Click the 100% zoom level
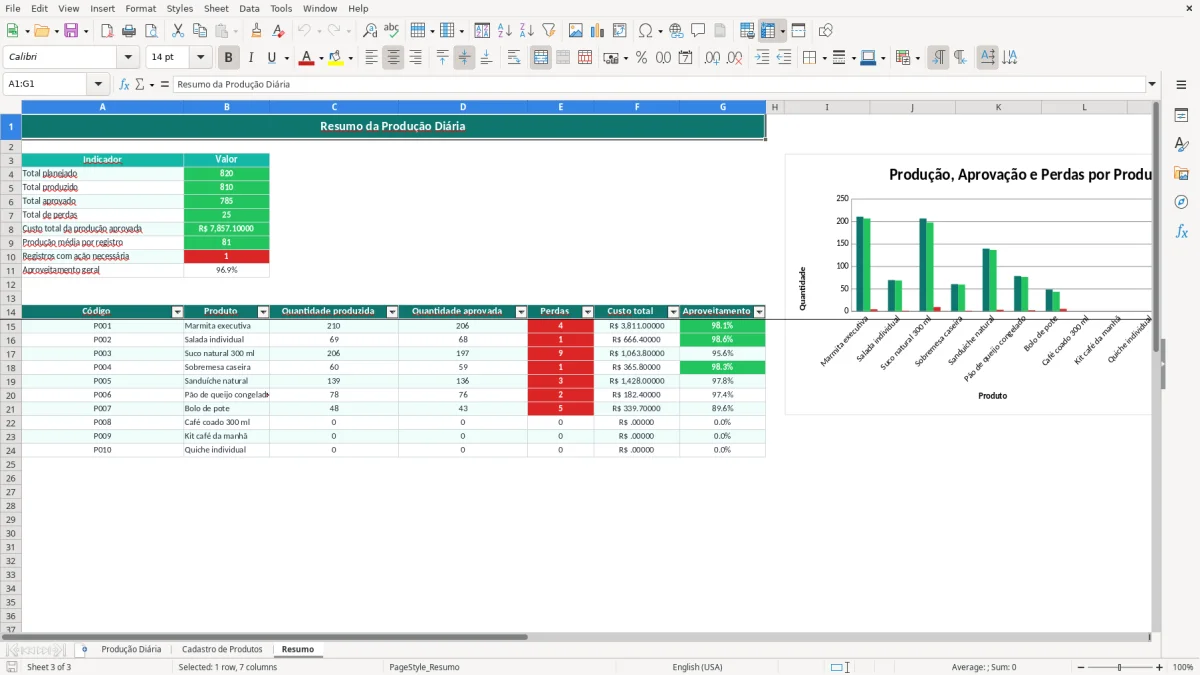This screenshot has width=1200, height=675. point(1183,667)
